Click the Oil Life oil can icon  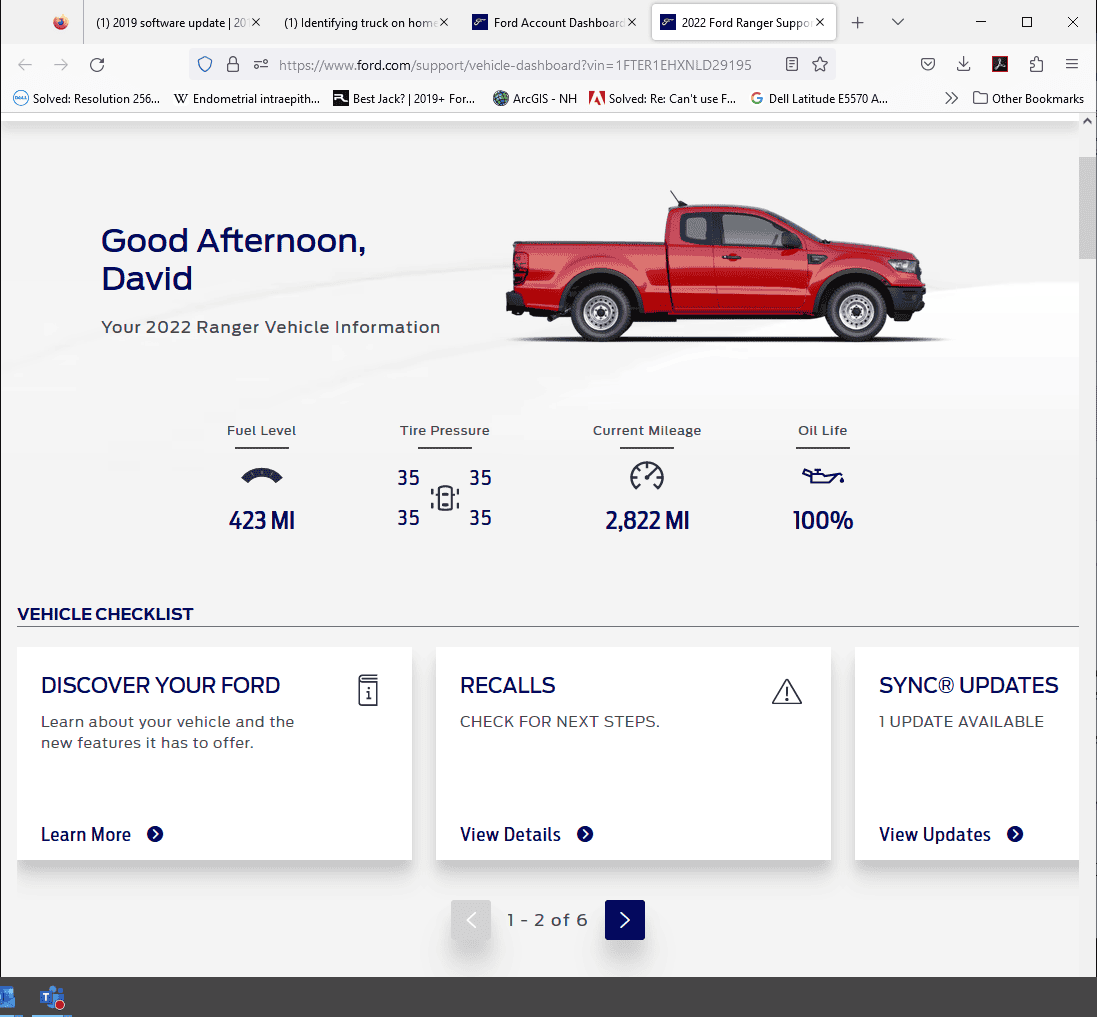[x=823, y=476]
